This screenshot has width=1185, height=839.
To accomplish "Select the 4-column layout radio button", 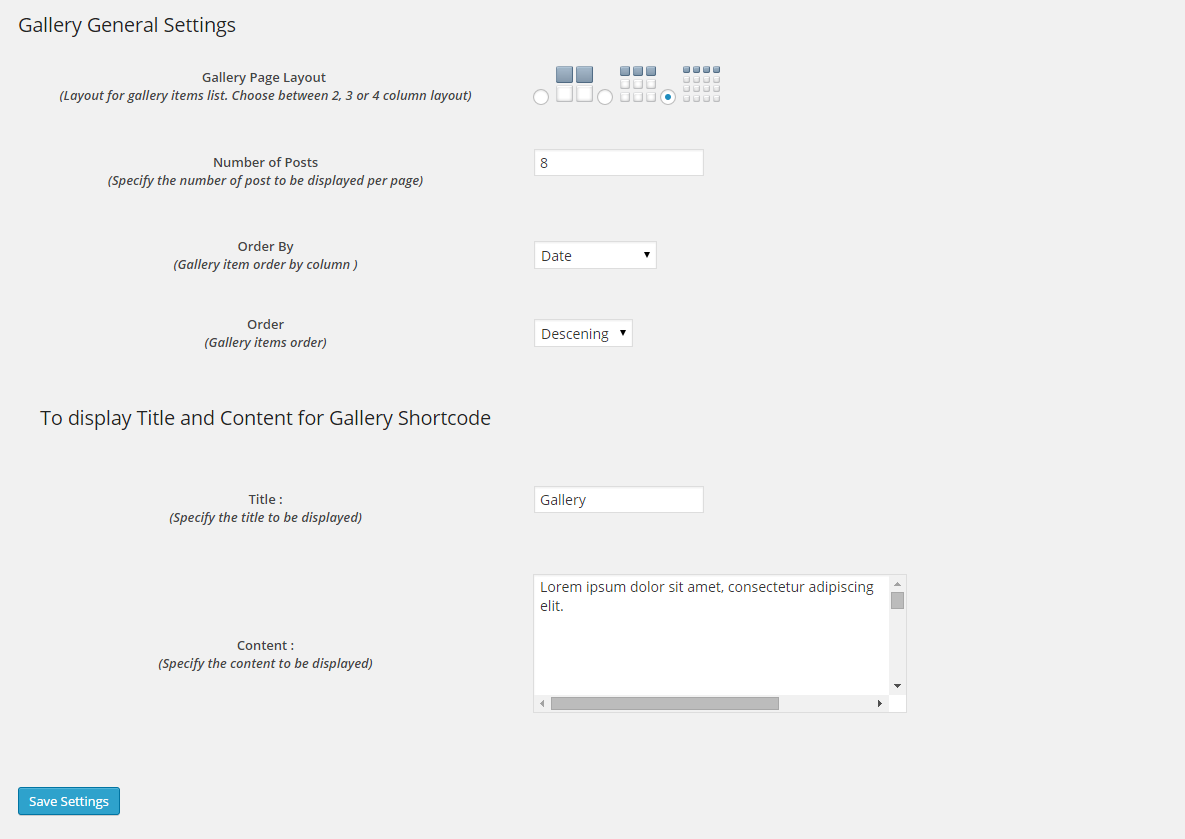I will pos(668,97).
